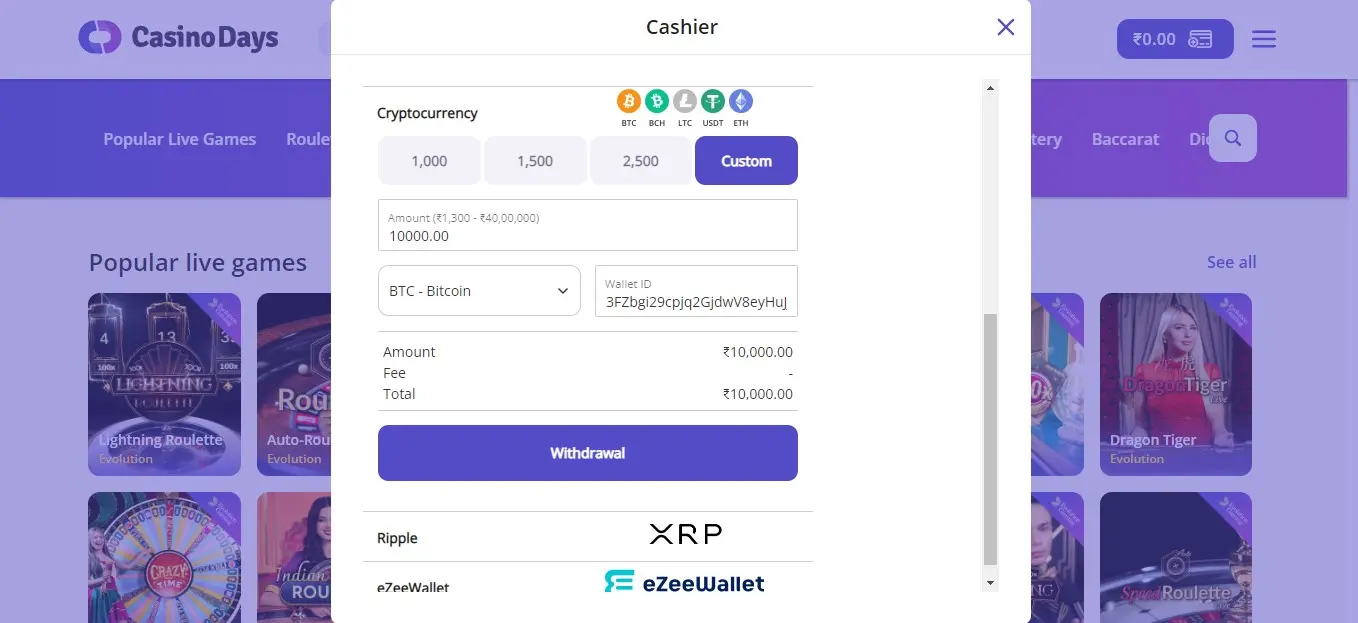Viewport: 1358px width, 623px height.
Task: Choose the 2,500 preset amount
Action: tap(641, 161)
